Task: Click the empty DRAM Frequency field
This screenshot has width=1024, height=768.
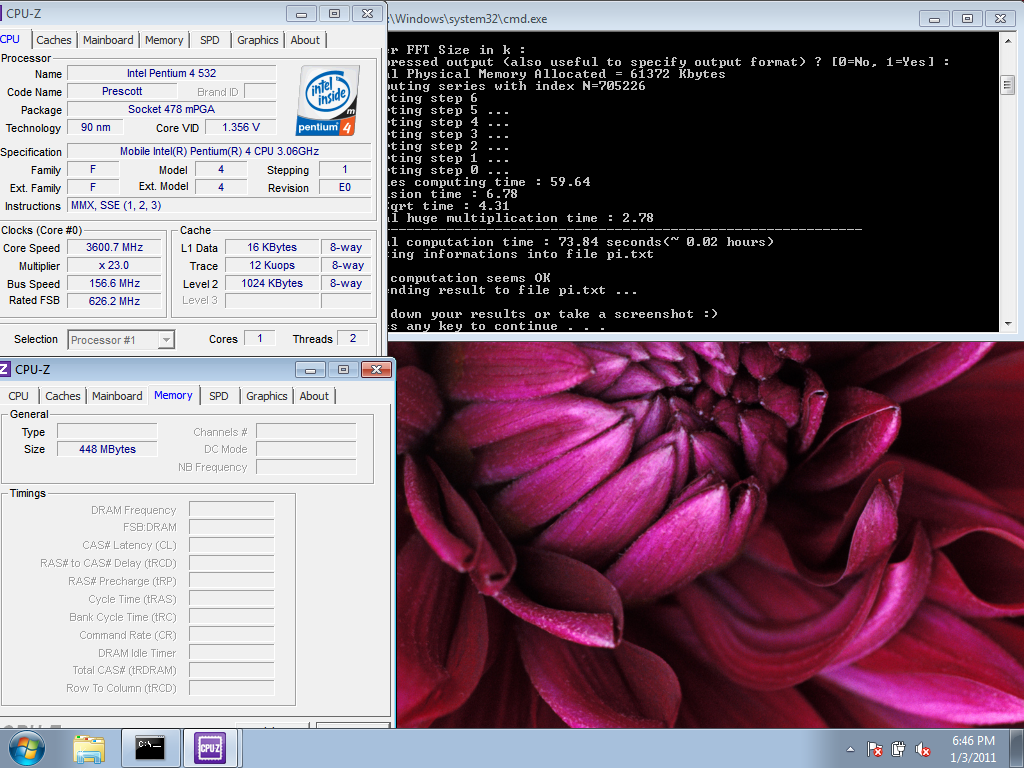Action: (x=232, y=510)
